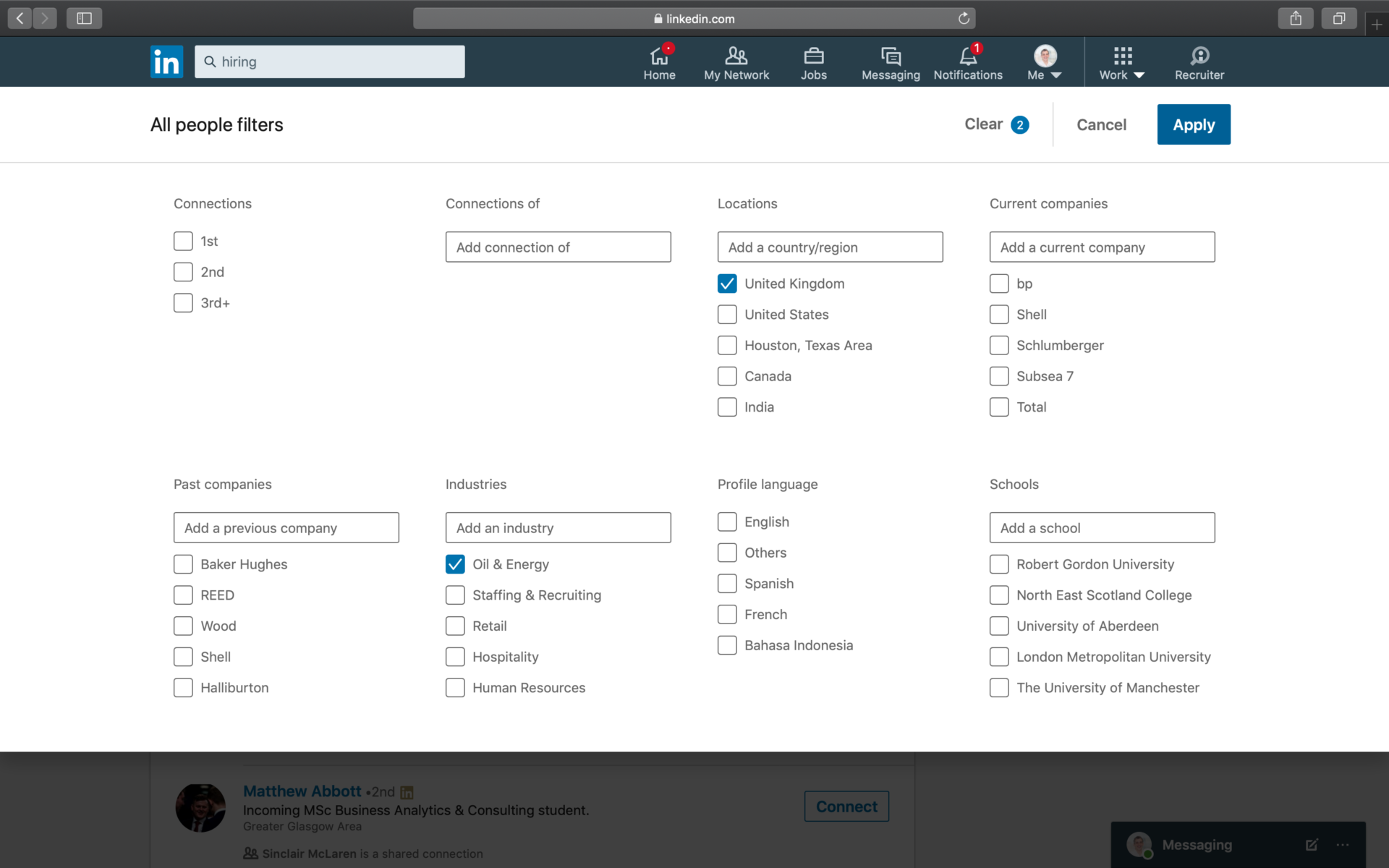1389x868 pixels.
Task: Check the 3rd+ connections checkbox
Action: tap(183, 303)
